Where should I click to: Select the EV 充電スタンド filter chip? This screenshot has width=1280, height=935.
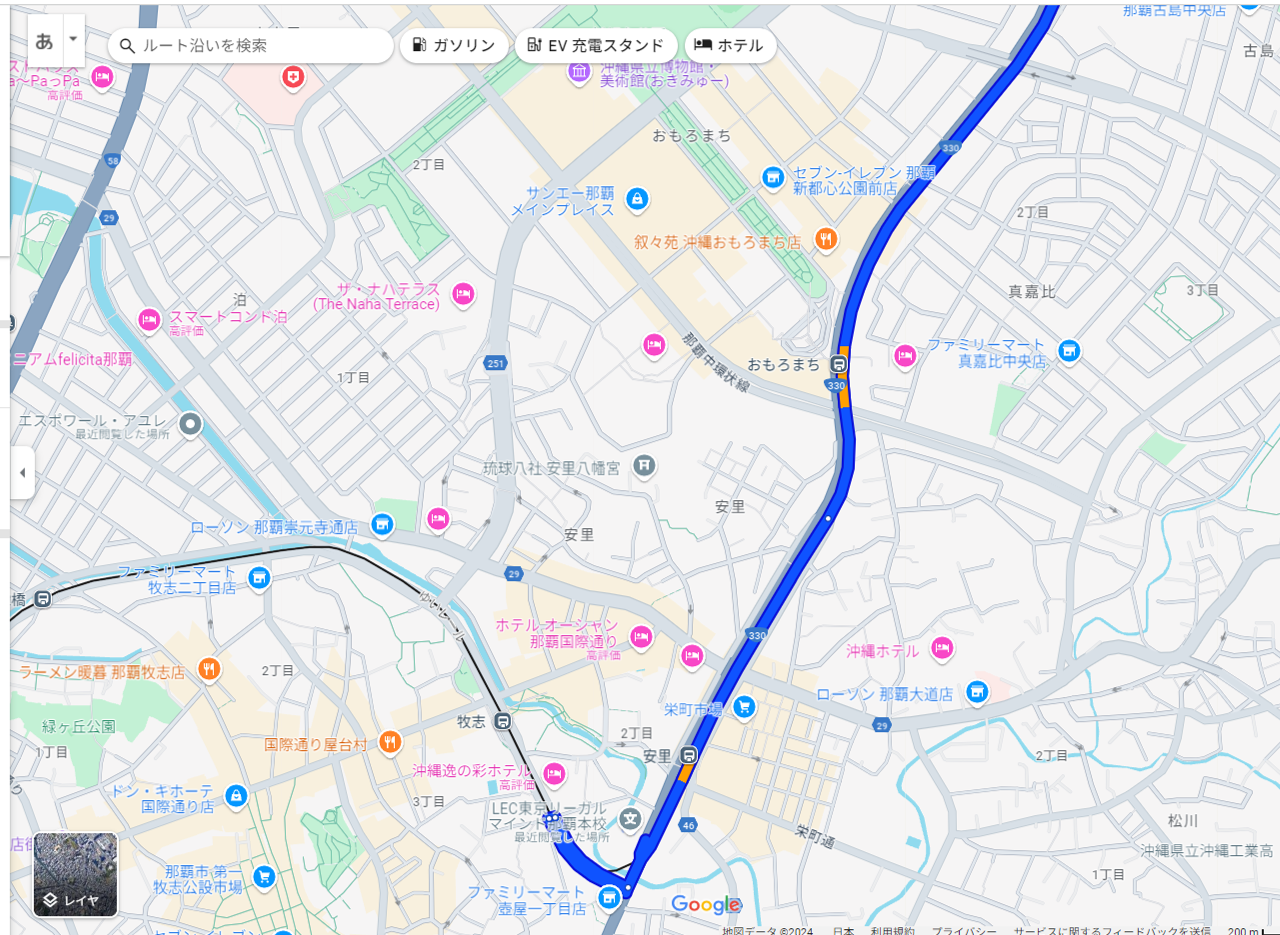596,45
